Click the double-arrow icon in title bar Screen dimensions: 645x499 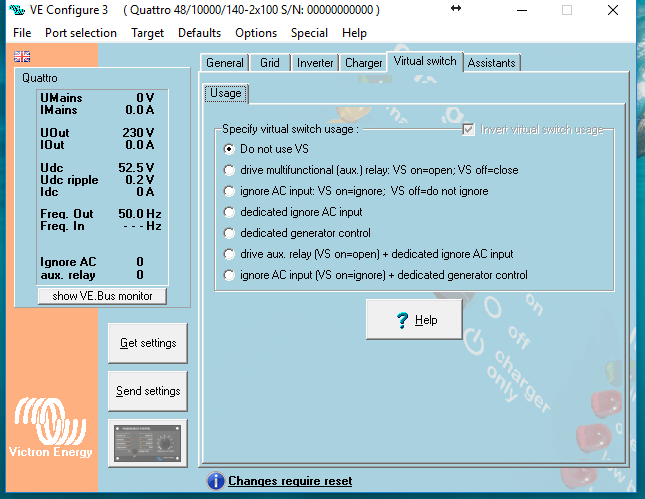tap(456, 8)
